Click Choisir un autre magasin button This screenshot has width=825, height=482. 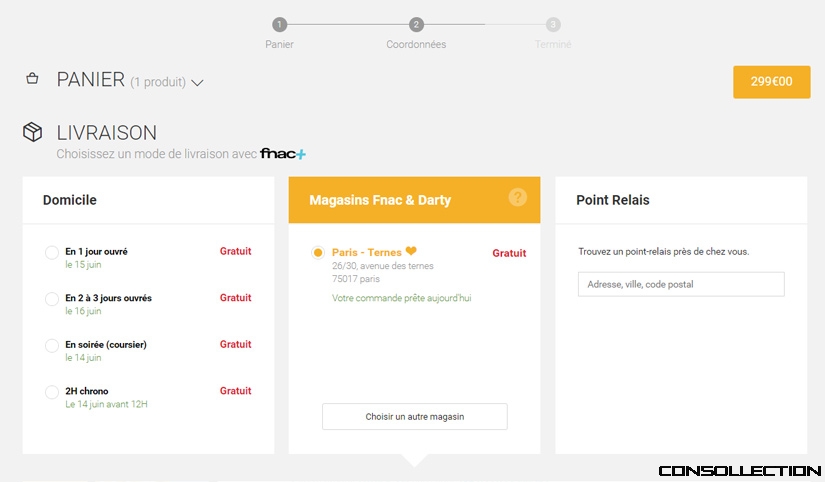click(x=415, y=417)
